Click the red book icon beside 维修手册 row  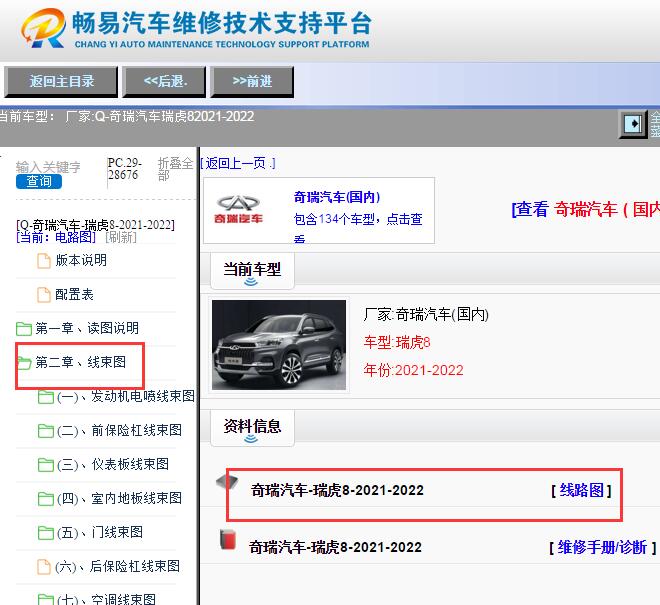coord(228,540)
